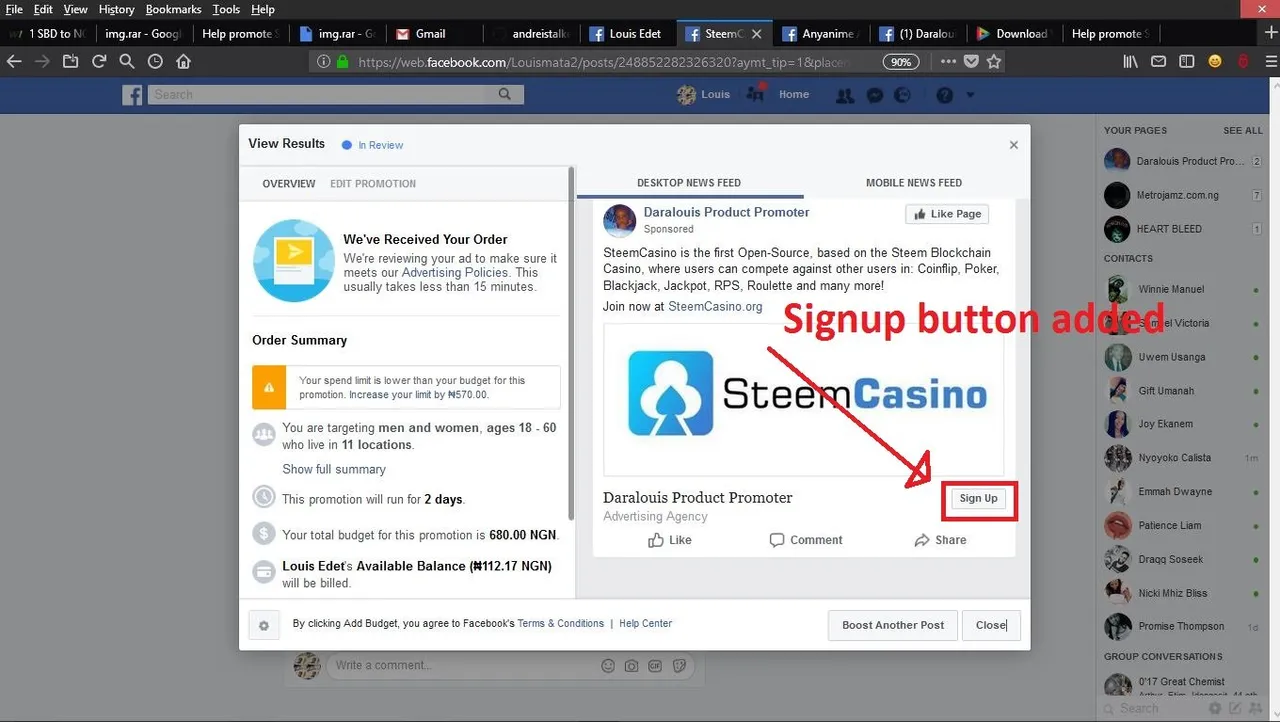The height and width of the screenshot is (722, 1280).
Task: Click the history clock icon in toolbar
Action: [155, 61]
